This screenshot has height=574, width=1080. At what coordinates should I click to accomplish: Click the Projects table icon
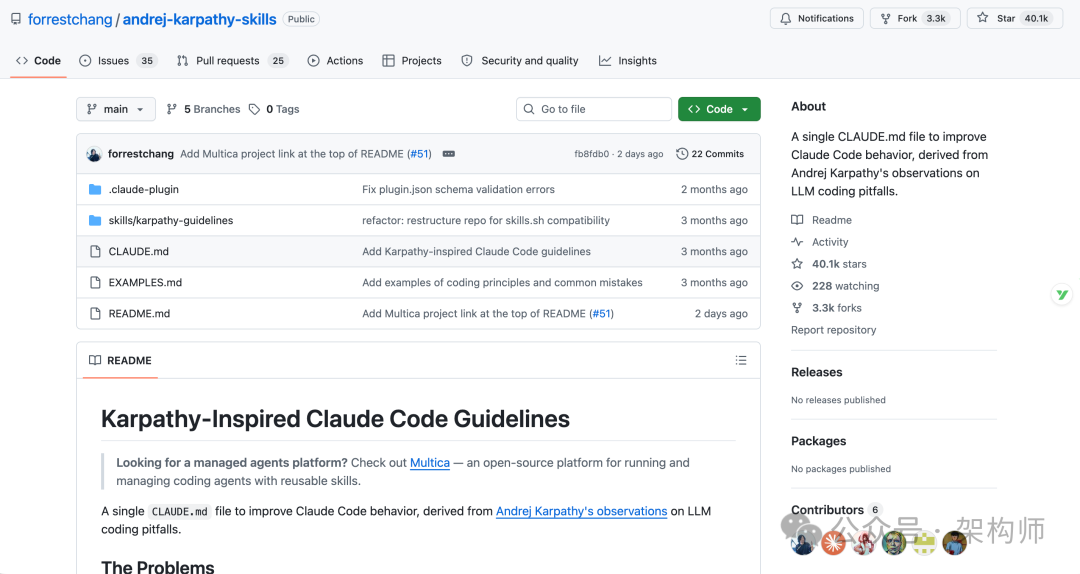pos(388,61)
